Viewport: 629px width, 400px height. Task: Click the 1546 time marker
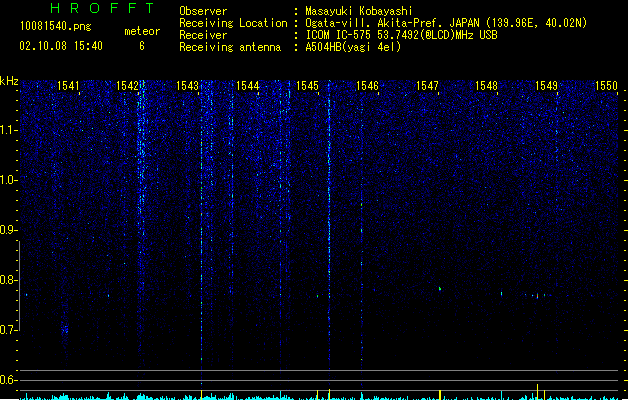tap(367, 86)
